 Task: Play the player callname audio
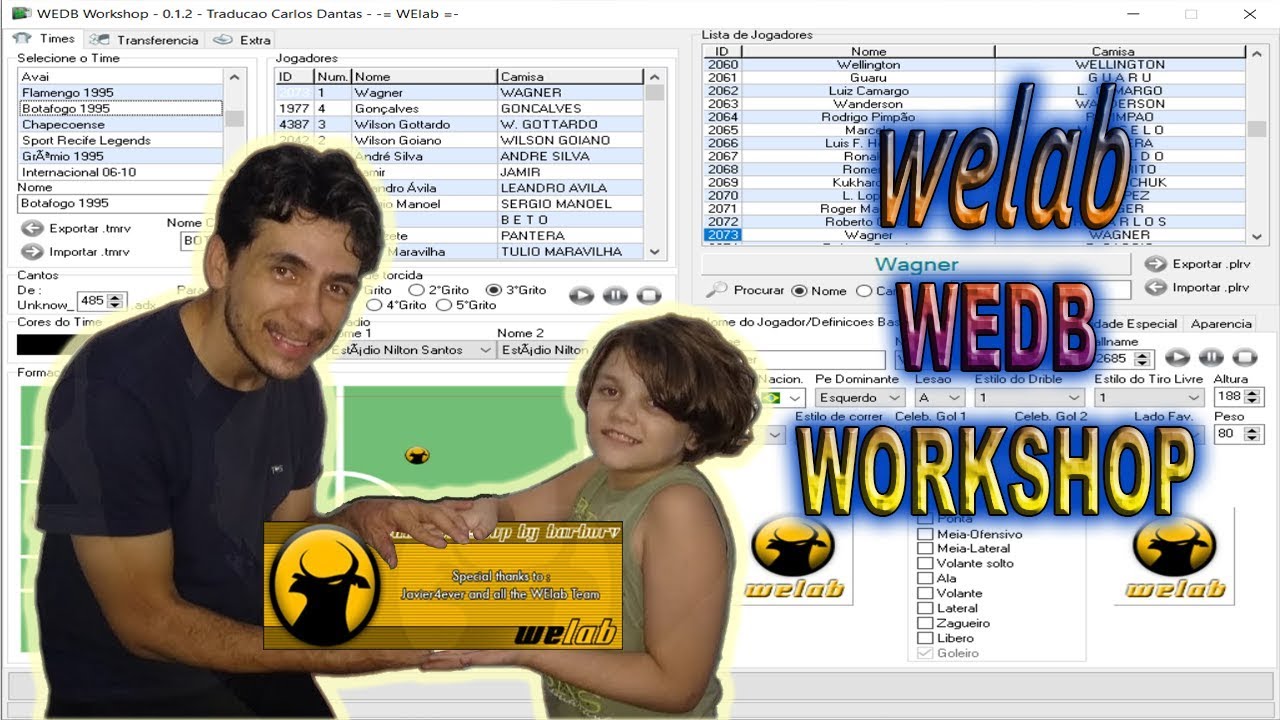(x=1177, y=357)
